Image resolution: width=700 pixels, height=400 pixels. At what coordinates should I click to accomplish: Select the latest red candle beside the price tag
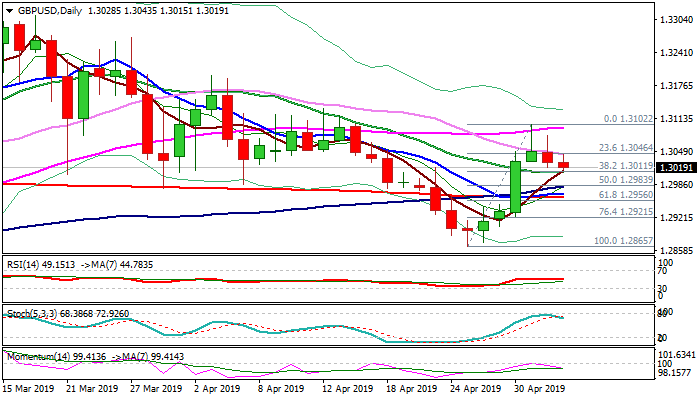563,164
